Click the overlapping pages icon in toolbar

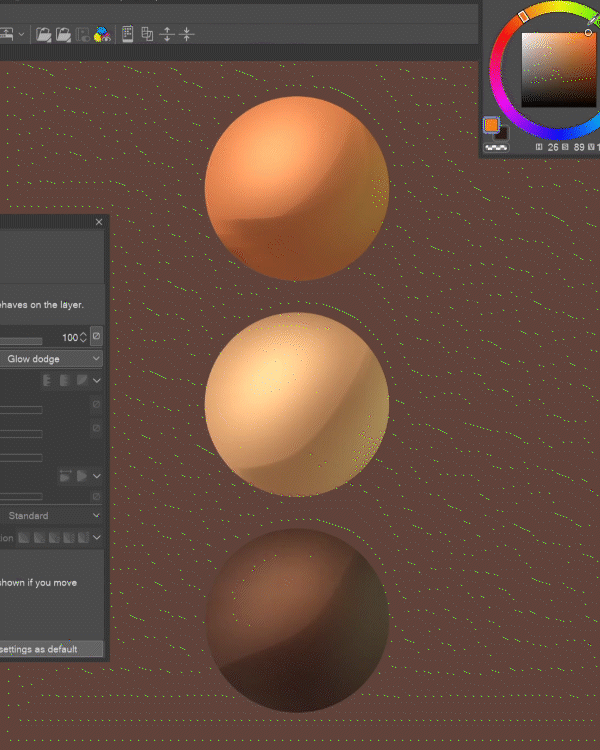(x=147, y=34)
